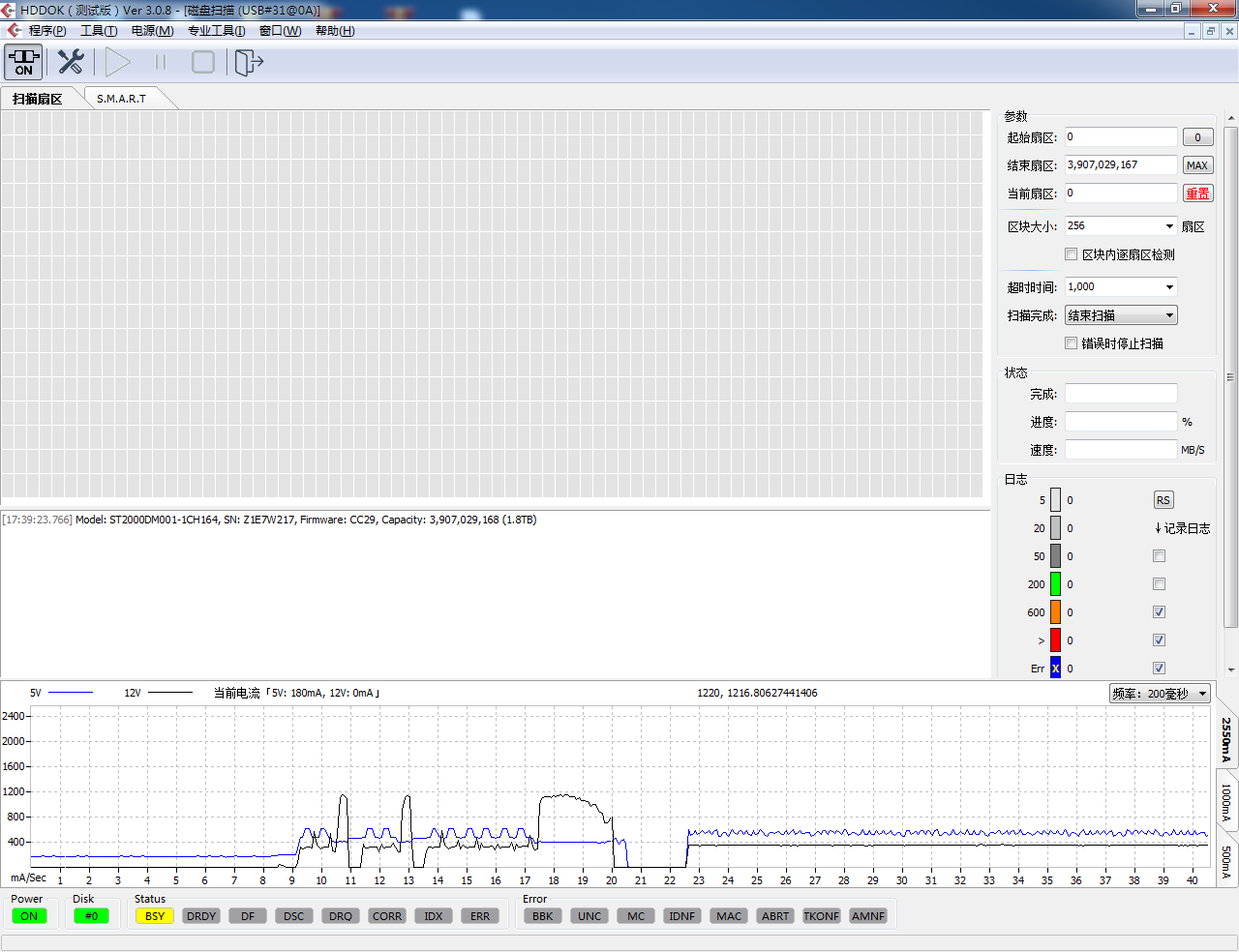Open the wrench and screwdriver tools icon
Image resolution: width=1239 pixels, height=952 pixels.
[x=71, y=62]
